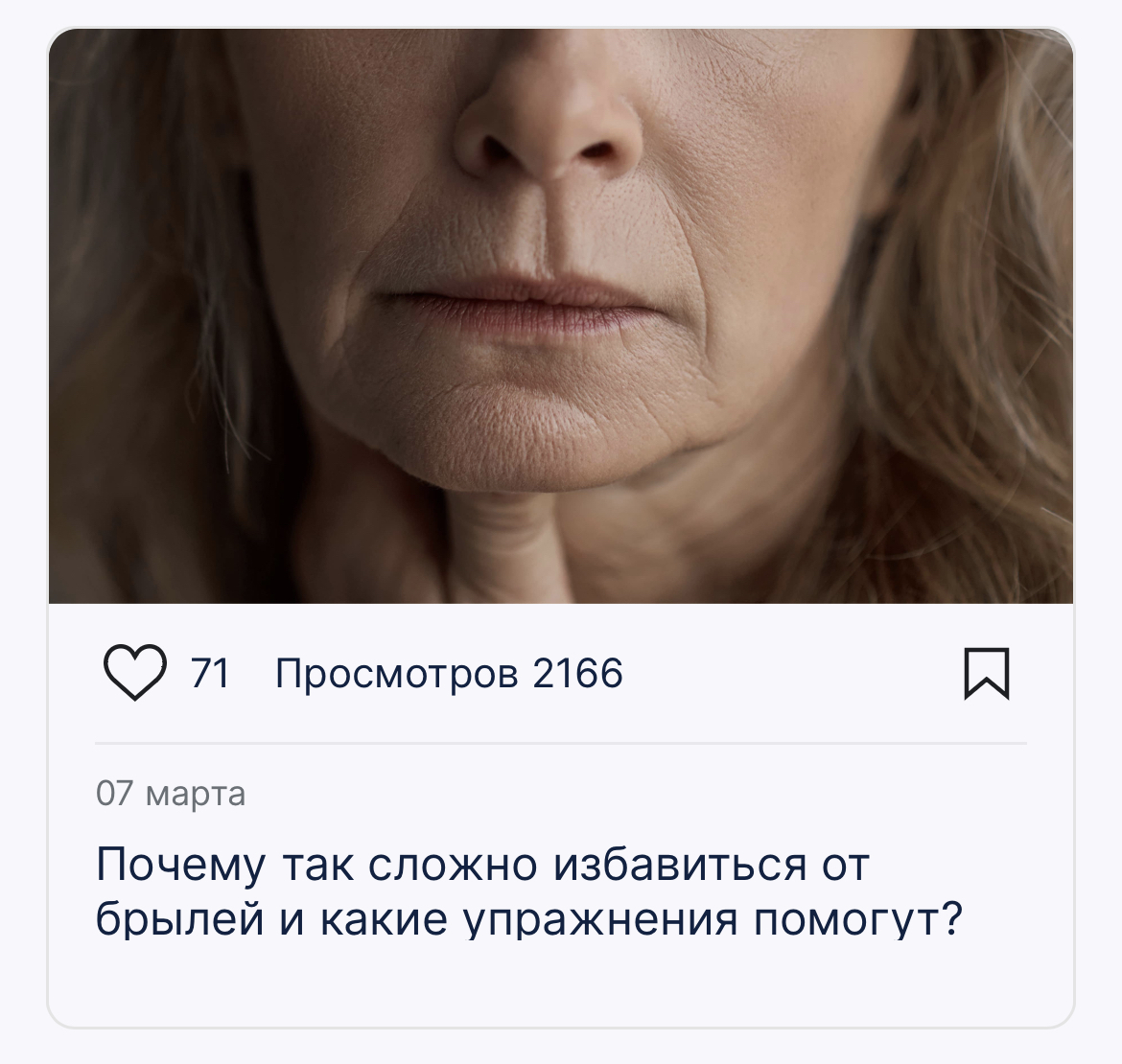Click the 'Просмотров 2166' view counter
This screenshot has height=1064, width=1122.
tap(450, 674)
